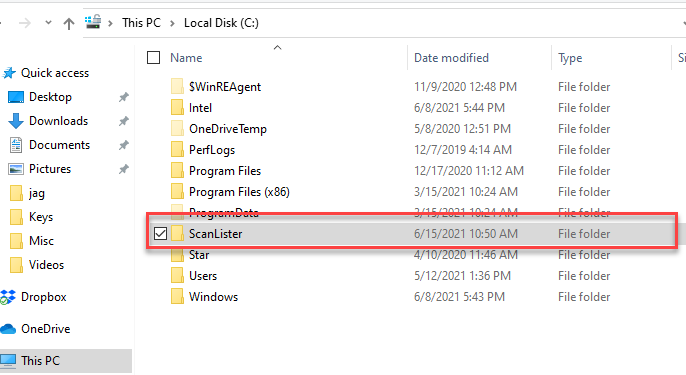Viewport: 686px width, 375px height.
Task: Uncheck the ScanLister folder checkbox
Action: (x=161, y=234)
